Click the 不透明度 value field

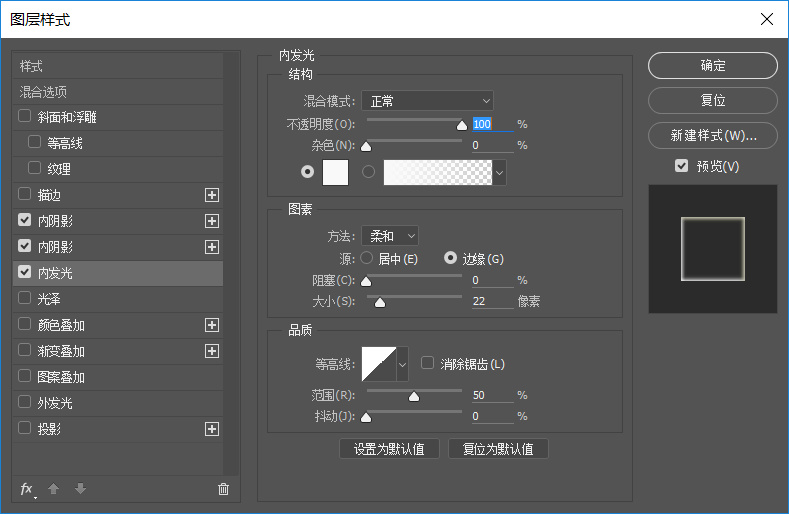click(x=491, y=124)
